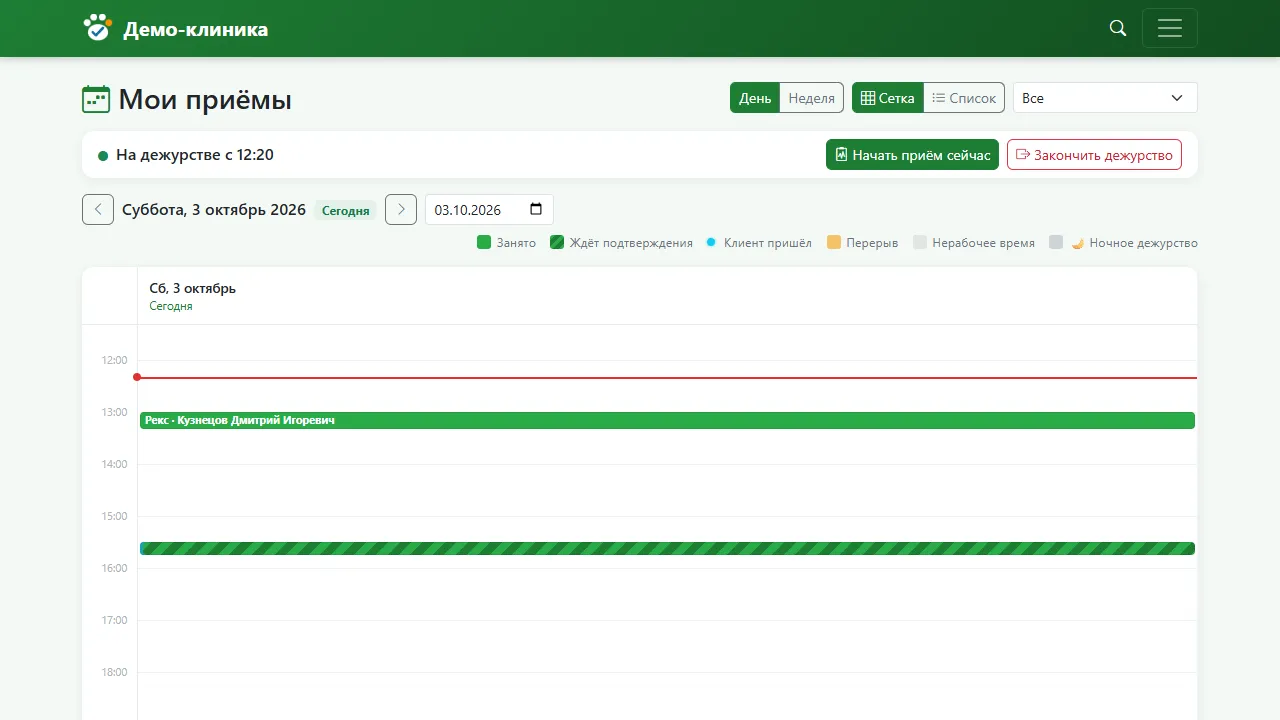1280x720 pixels.
Task: Click the Занято green legend swatch
Action: pos(484,242)
